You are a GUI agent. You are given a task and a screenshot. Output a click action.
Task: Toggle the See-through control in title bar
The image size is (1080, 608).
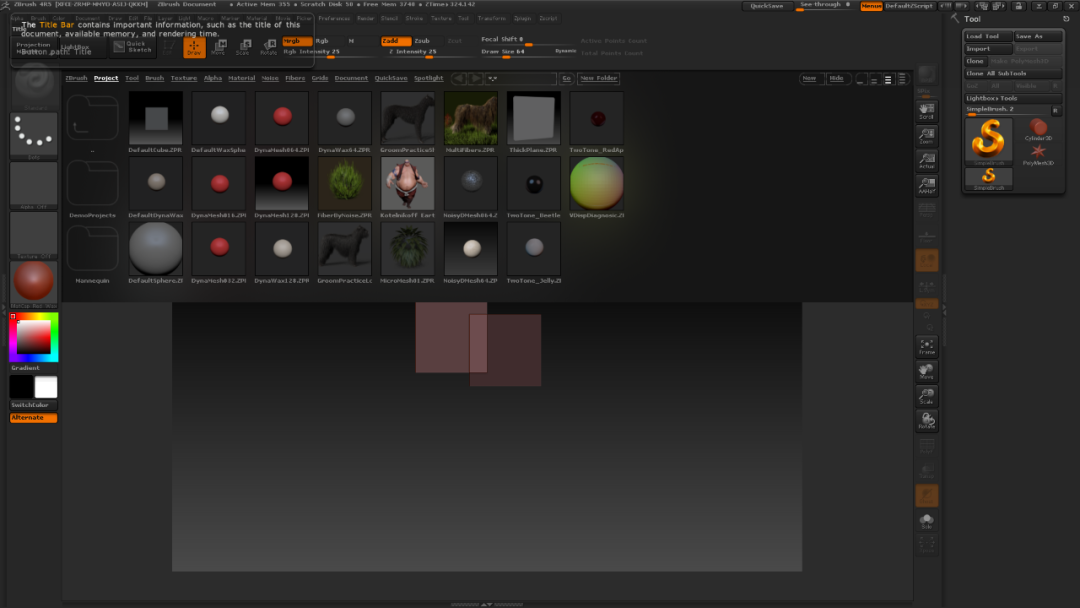pos(825,6)
